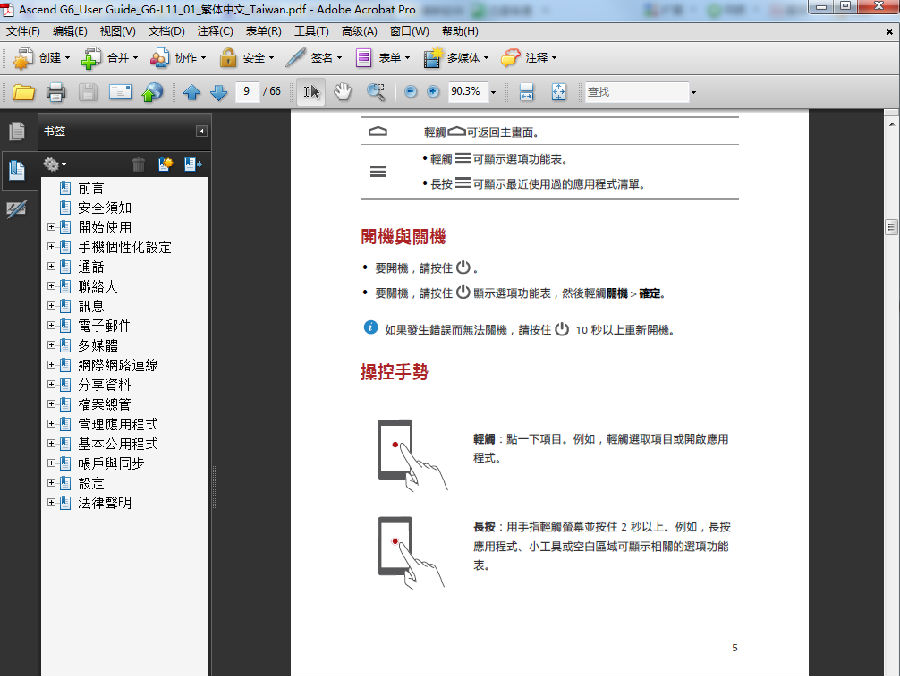The width and height of the screenshot is (900, 676).
Task: Open the 帮助(H) menu
Action: (460, 32)
